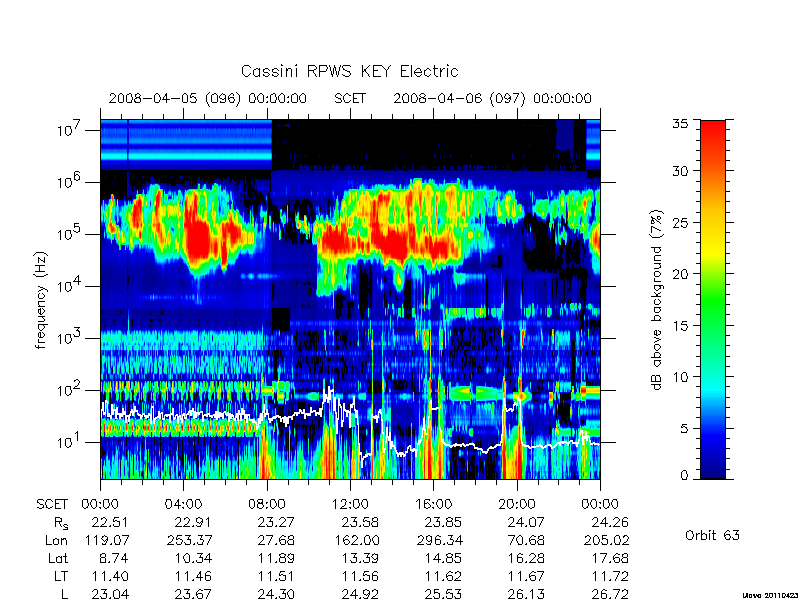Click the "12:00" time tick label

350,505
